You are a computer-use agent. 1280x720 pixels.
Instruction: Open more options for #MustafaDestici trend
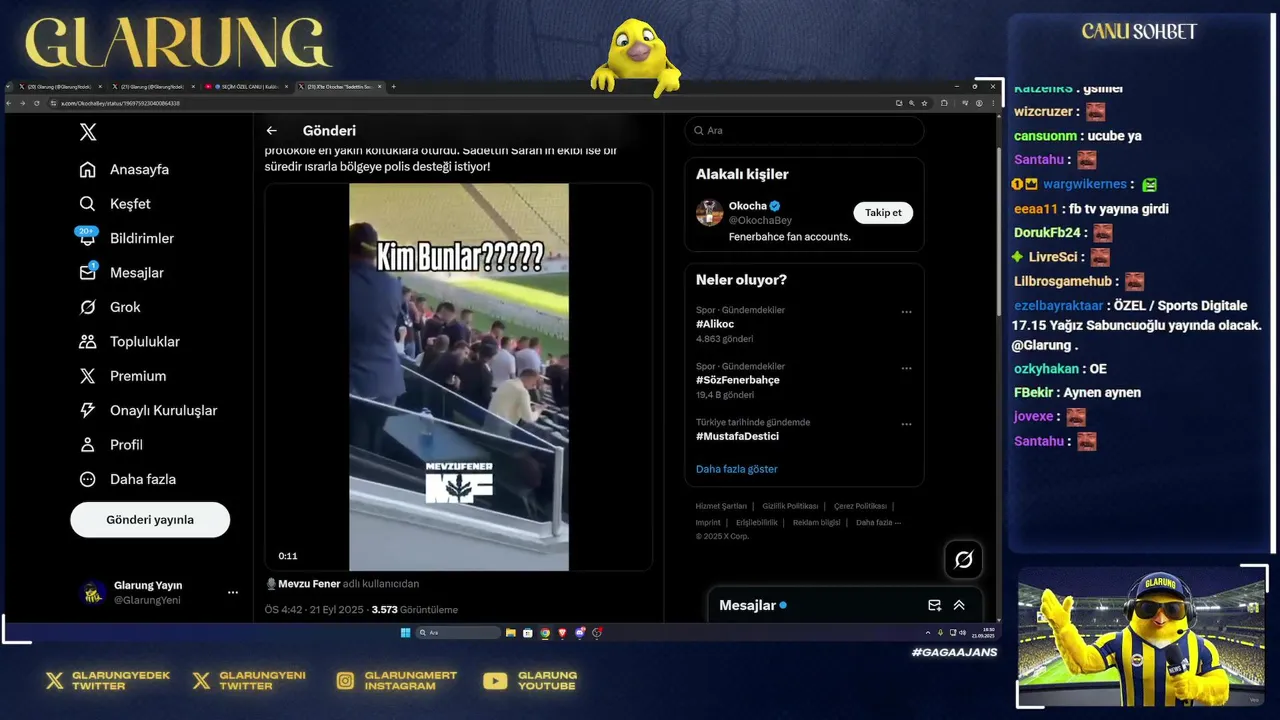(906, 424)
